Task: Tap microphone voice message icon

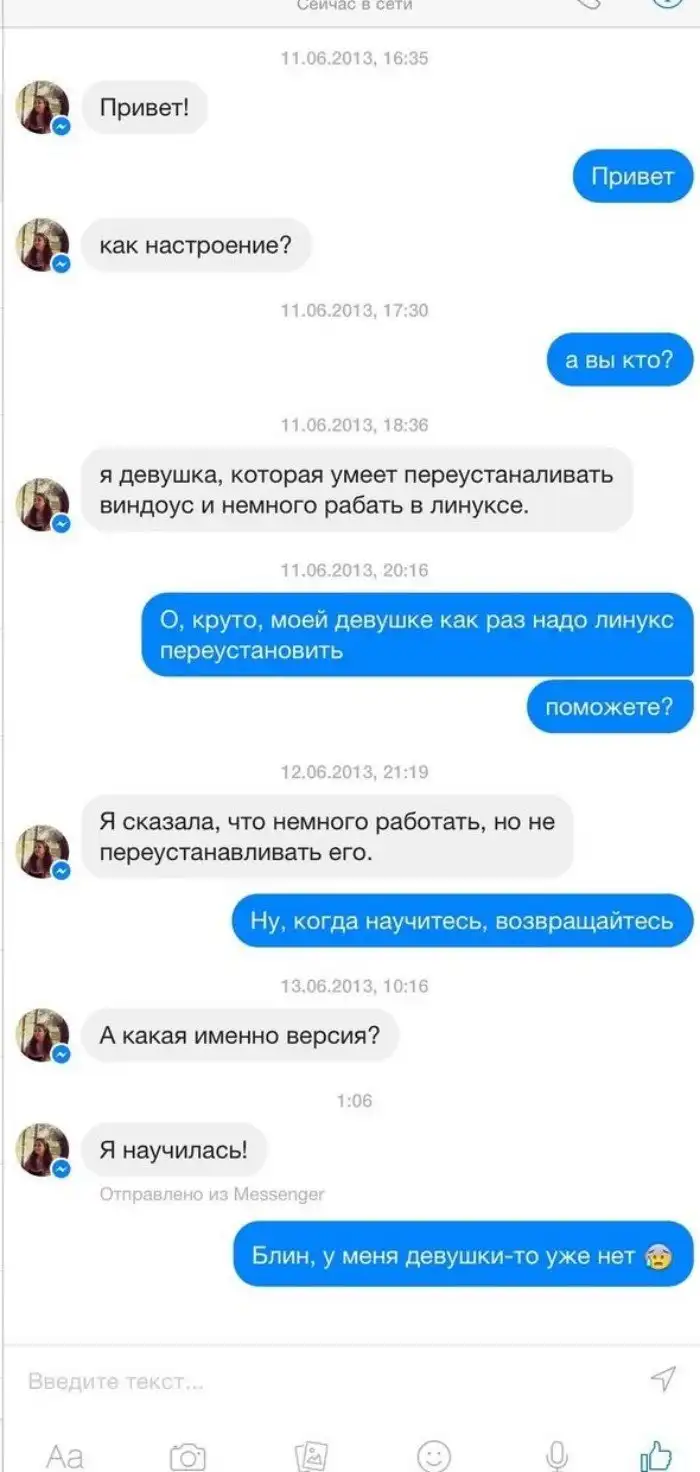Action: pos(557,1456)
